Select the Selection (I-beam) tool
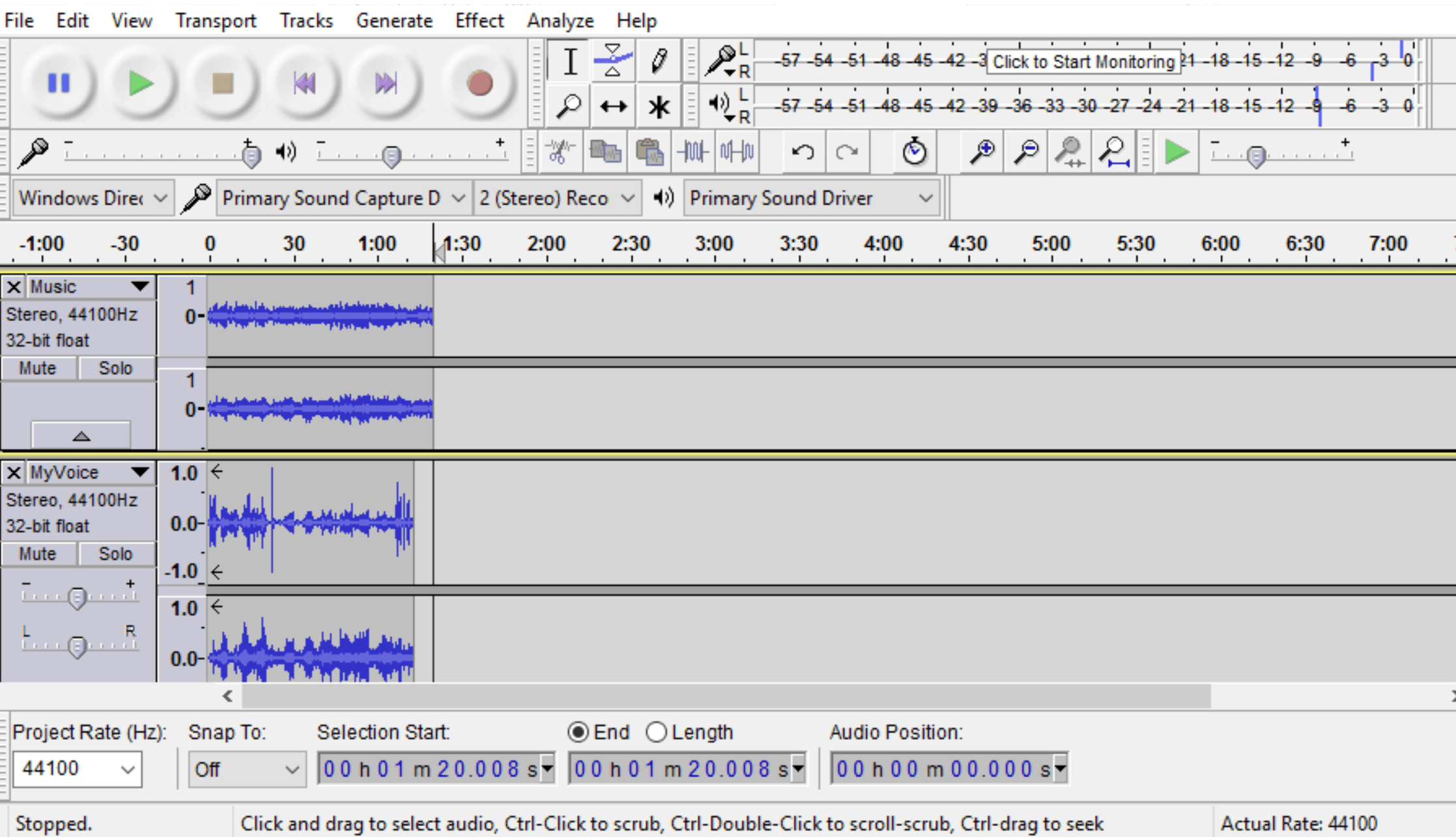 pos(570,62)
